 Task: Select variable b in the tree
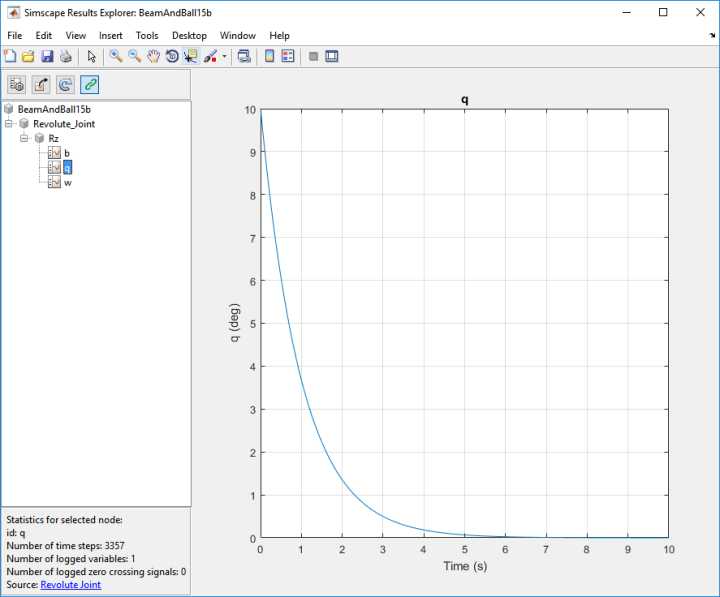point(67,153)
